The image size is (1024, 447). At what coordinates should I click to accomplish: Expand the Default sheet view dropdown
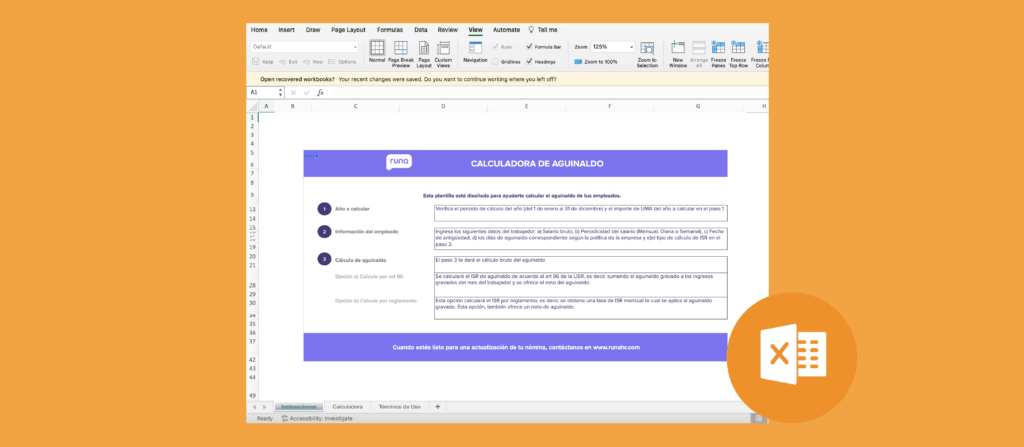(355, 47)
